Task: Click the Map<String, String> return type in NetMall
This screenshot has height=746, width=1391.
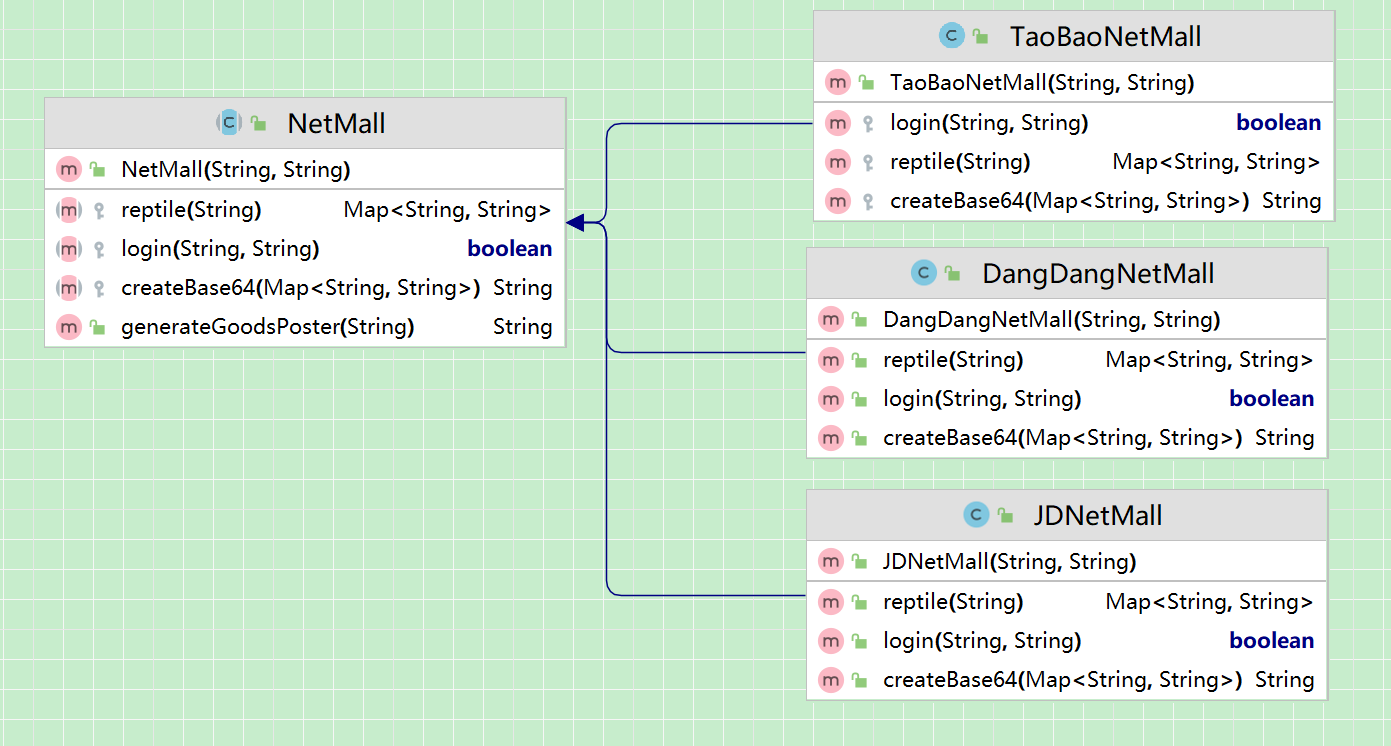Action: coord(447,210)
